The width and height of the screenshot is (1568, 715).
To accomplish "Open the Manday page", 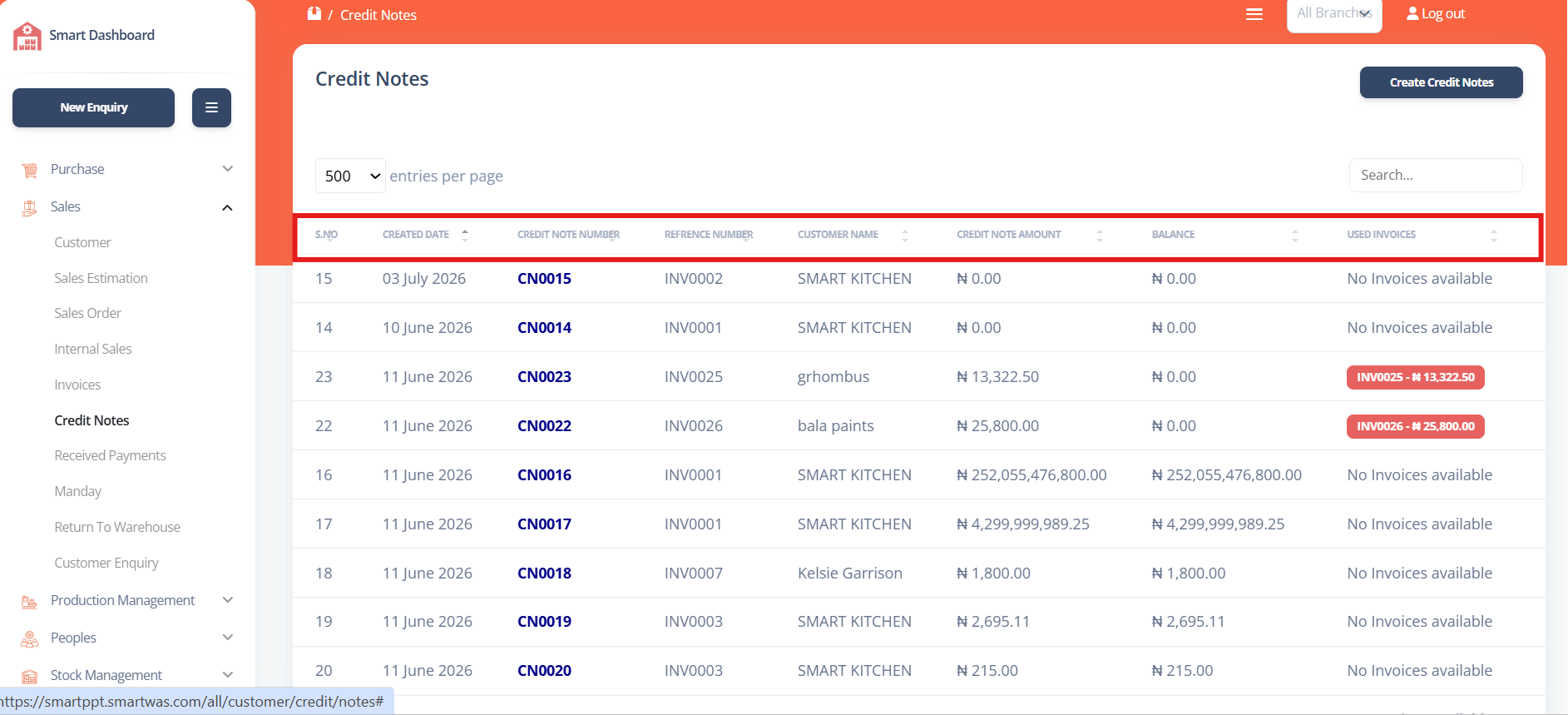I will (x=77, y=491).
